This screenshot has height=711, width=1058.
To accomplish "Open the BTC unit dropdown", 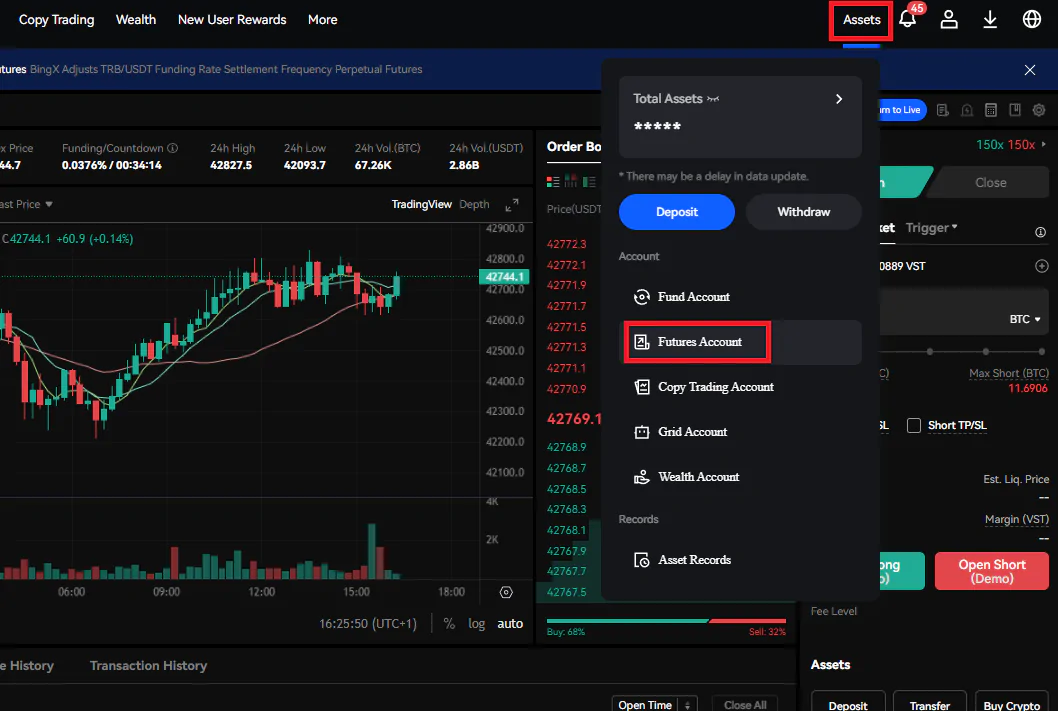I will coord(1024,319).
